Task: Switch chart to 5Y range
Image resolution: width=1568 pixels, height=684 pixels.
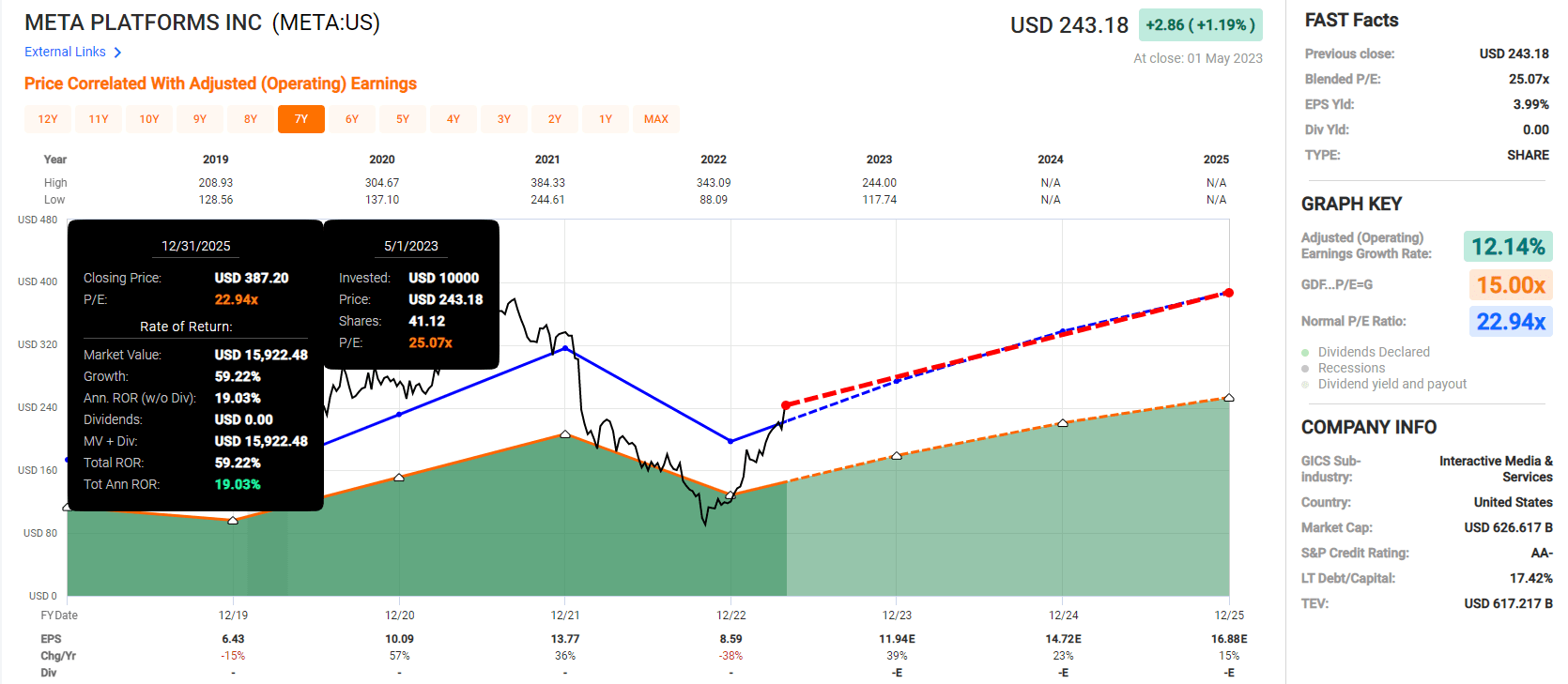Action: coord(403,119)
